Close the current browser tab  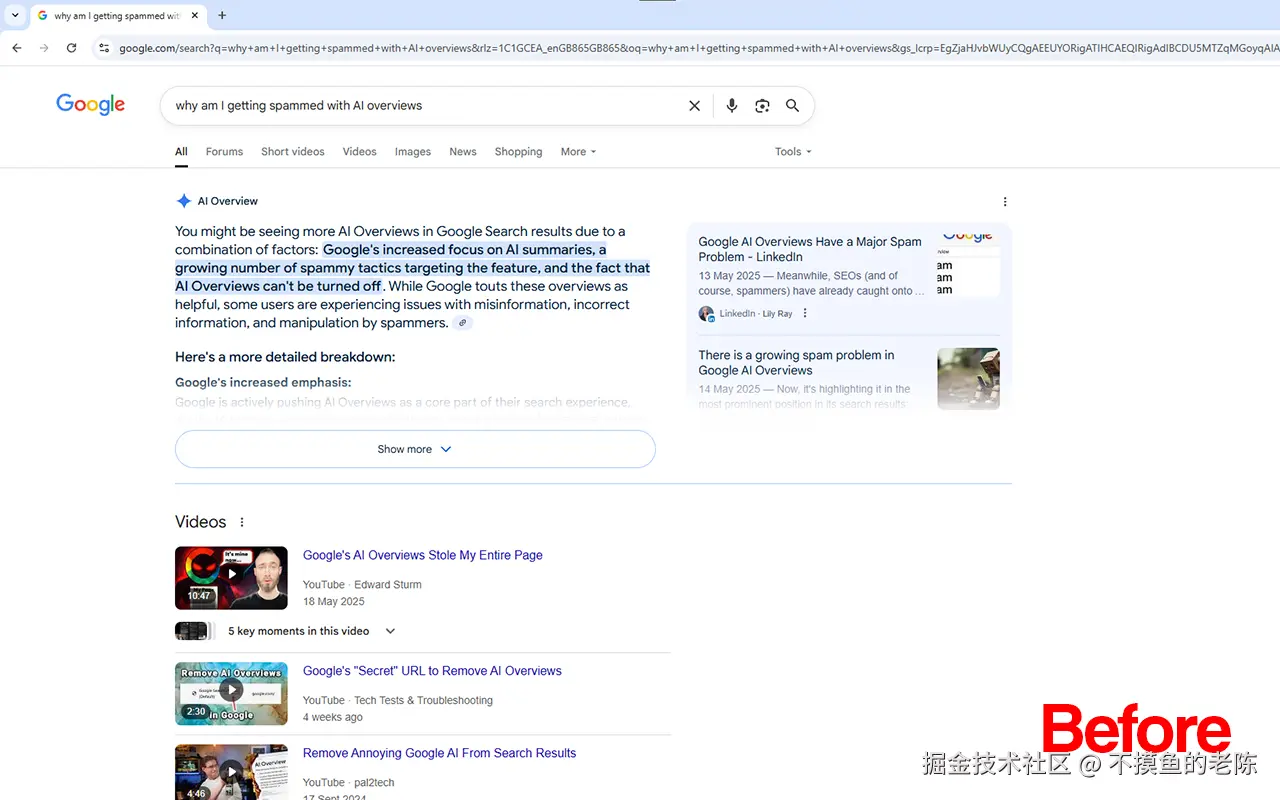click(195, 15)
